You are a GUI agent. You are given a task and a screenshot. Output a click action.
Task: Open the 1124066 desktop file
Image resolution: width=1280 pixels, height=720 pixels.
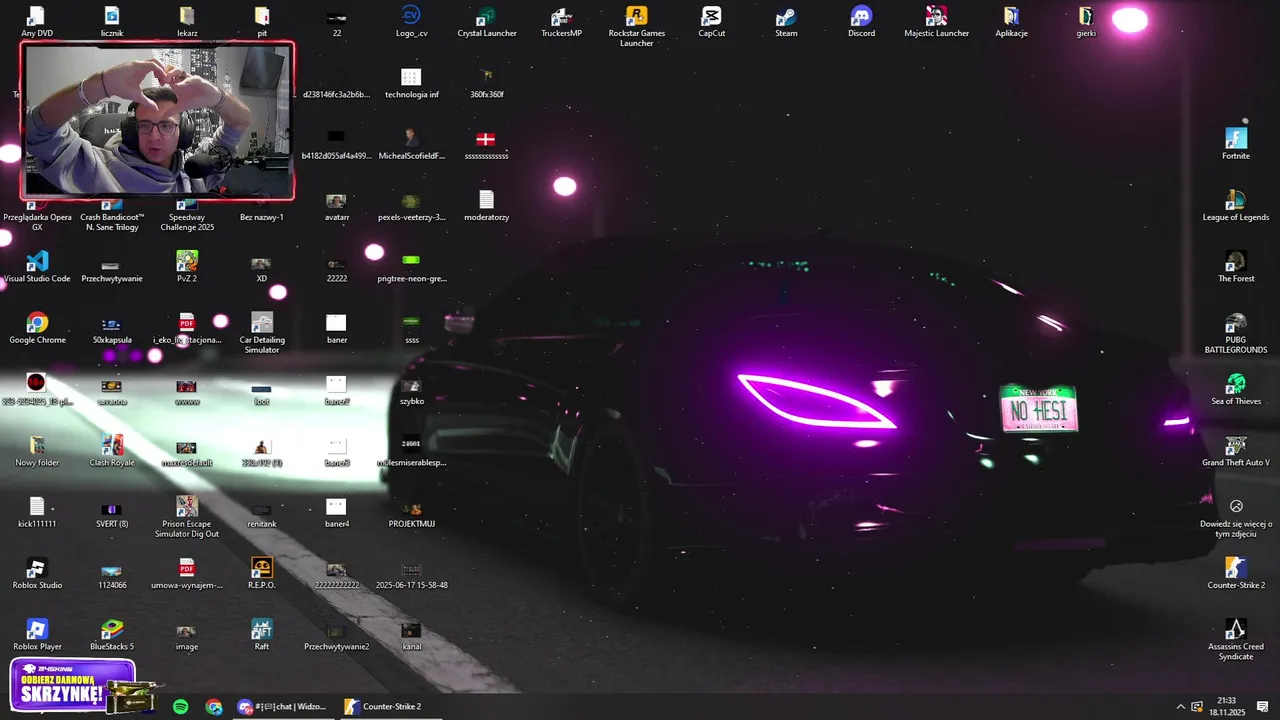click(112, 573)
